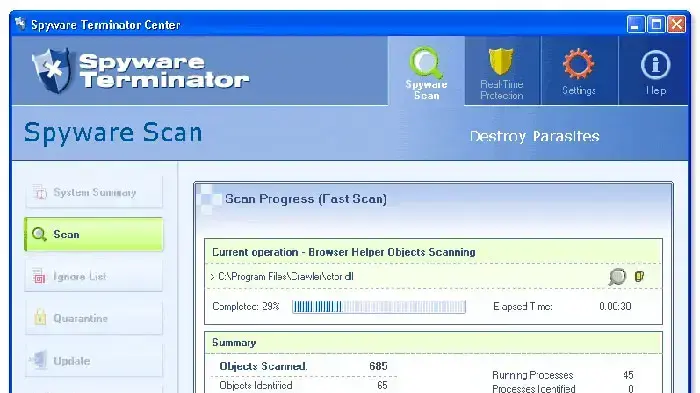Select the Scan sidebar button

click(94, 234)
